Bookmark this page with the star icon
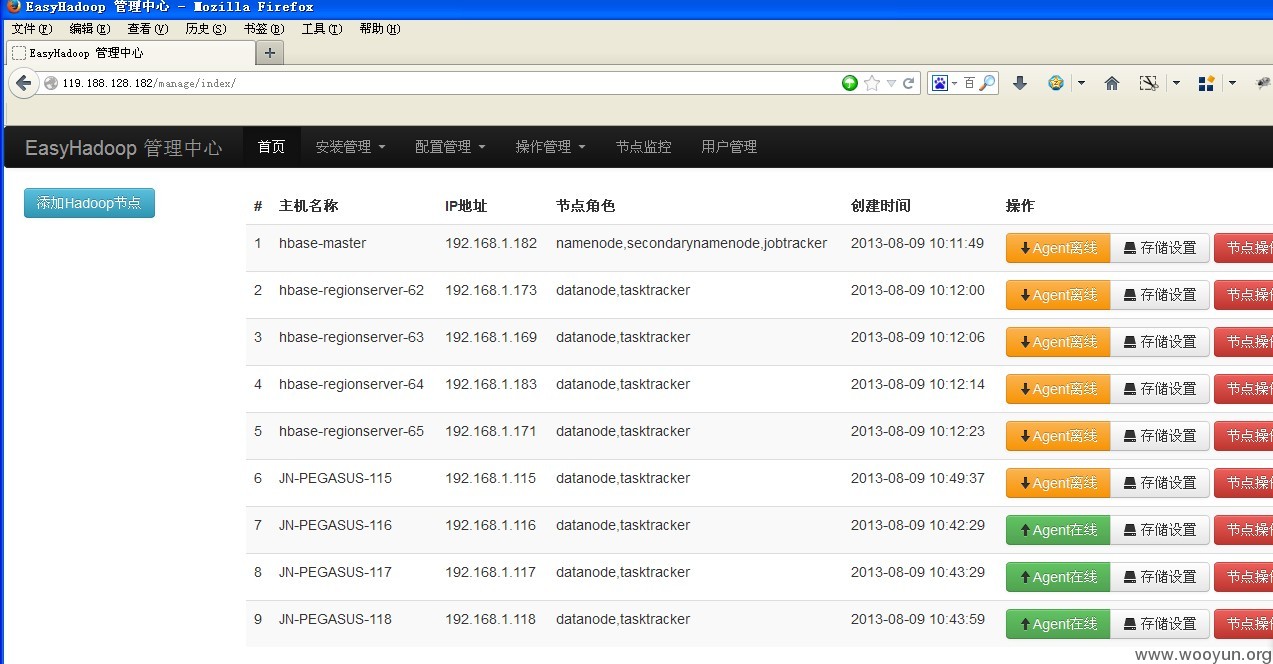Viewport: 1273px width, 664px height. click(x=872, y=83)
